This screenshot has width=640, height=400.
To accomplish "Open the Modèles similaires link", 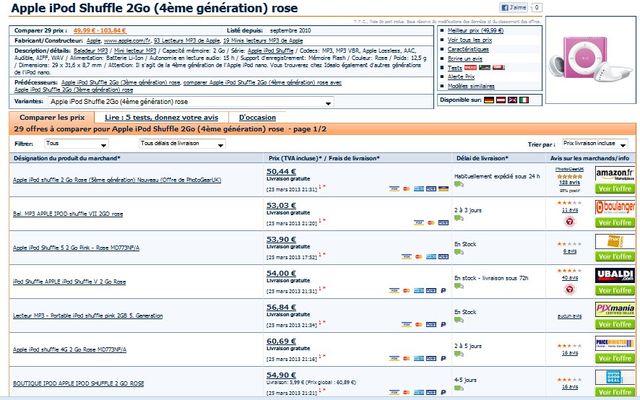I will [471, 86].
